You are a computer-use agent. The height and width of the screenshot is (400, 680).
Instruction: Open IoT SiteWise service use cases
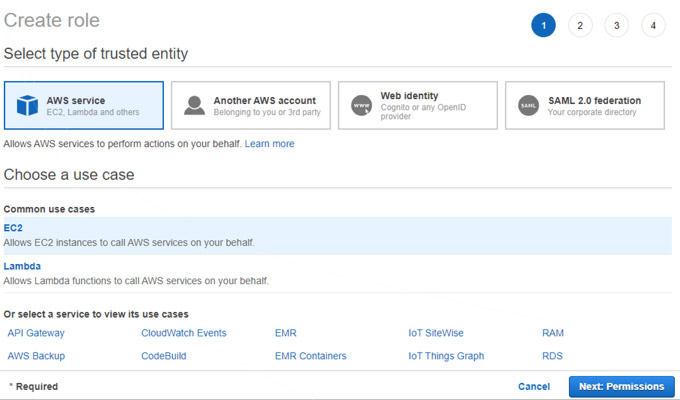436,333
